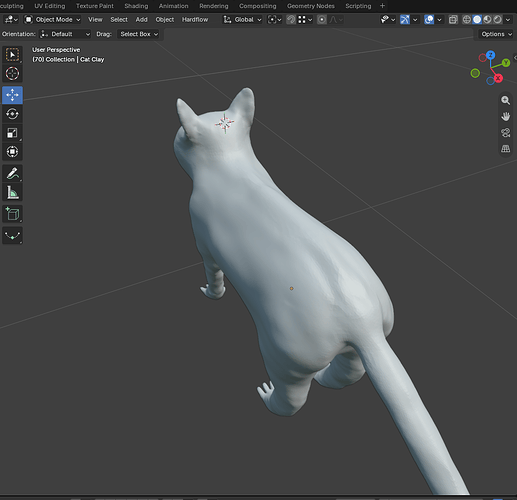Screen dimensions: 517x500
Task: Click the green Y axis on gizmo
Action: pos(506,63)
